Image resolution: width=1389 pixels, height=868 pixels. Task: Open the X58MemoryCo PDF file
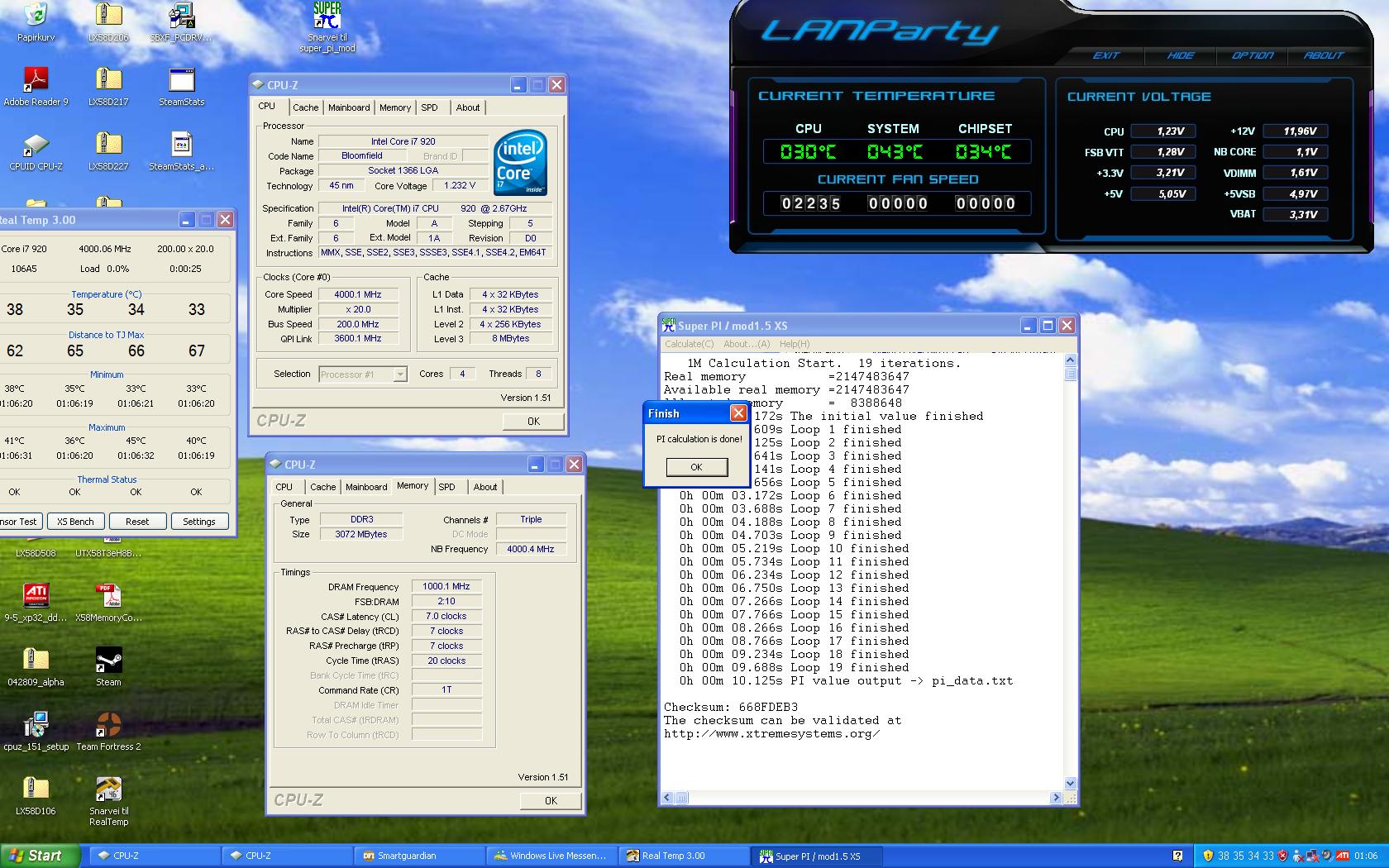[x=108, y=595]
